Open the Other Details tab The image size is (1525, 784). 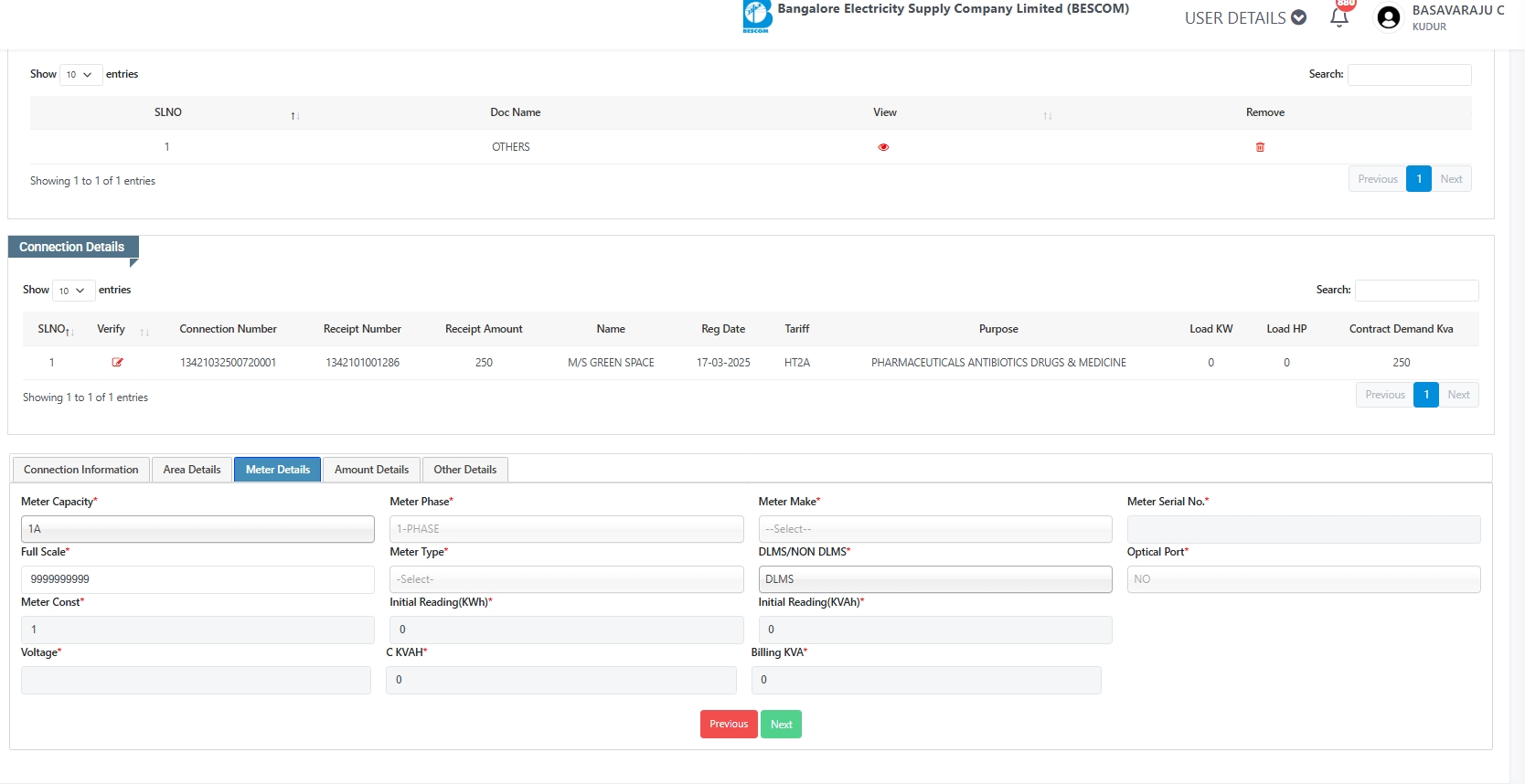point(464,470)
